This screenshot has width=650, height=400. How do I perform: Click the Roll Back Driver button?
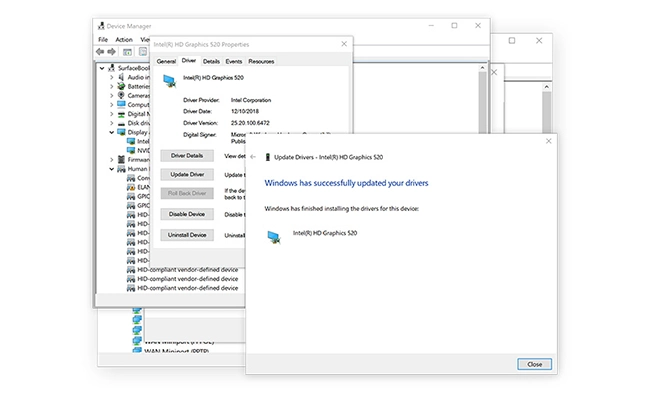click(187, 193)
